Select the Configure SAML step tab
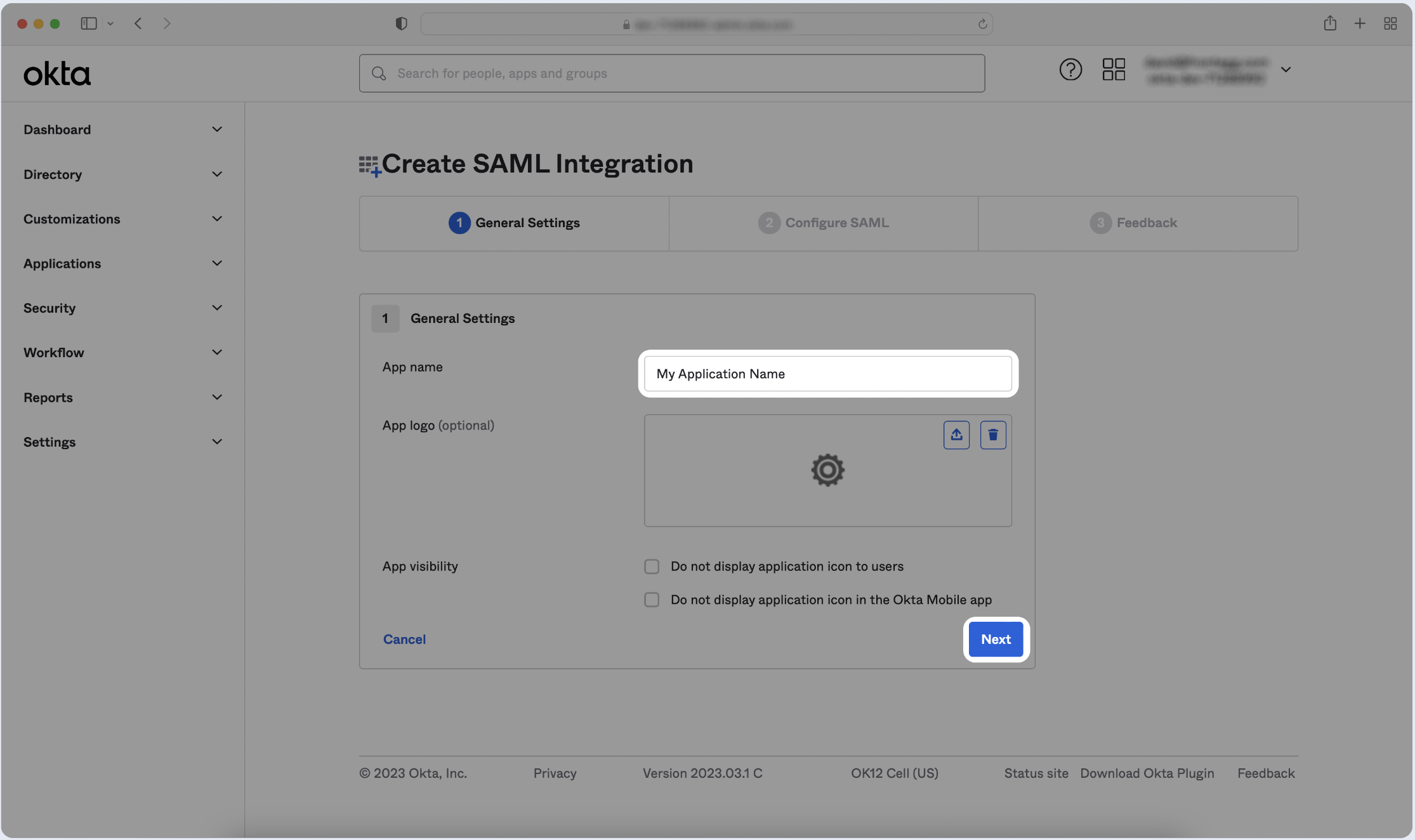 point(824,223)
